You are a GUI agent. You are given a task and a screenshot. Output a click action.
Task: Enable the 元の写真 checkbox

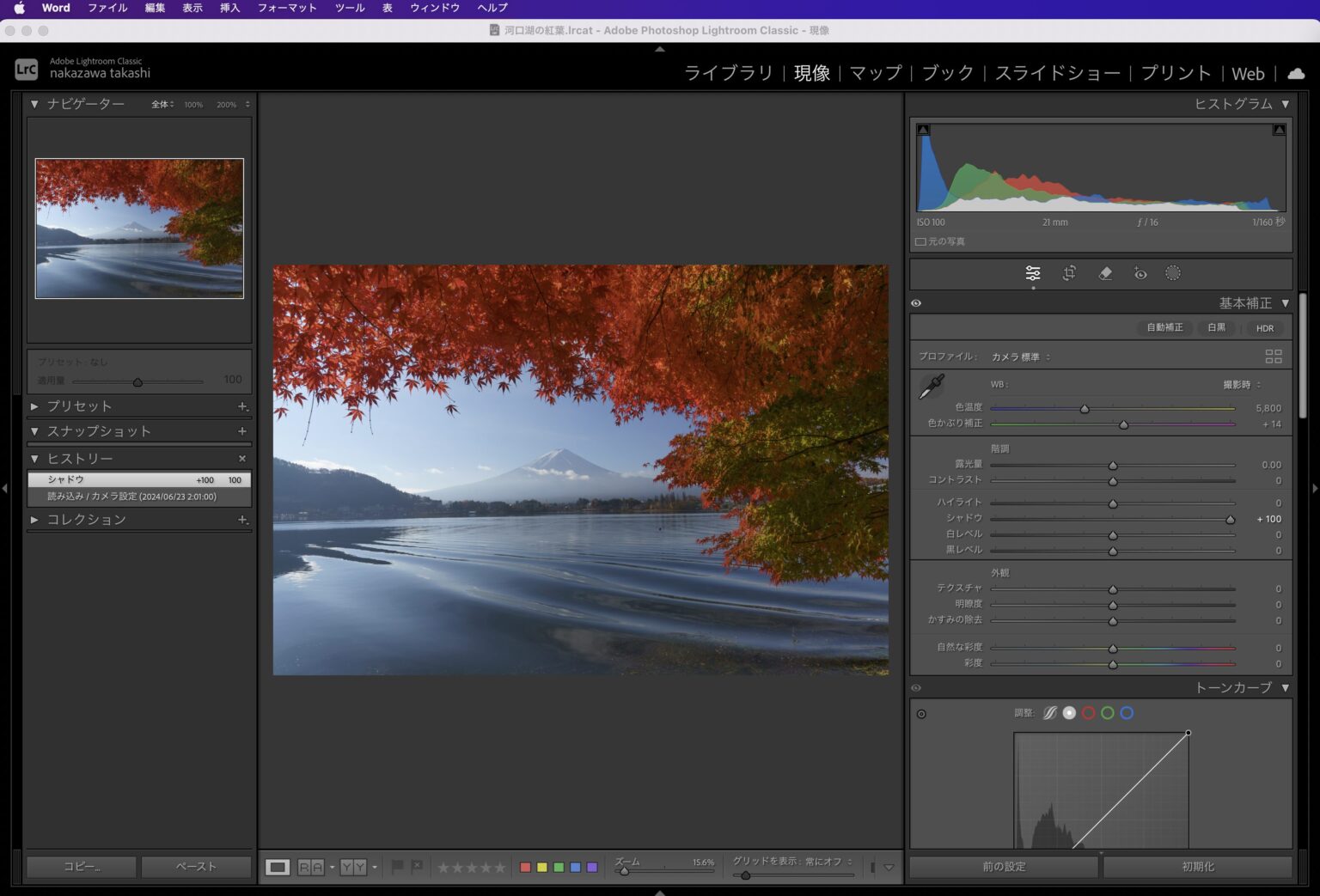pos(920,242)
